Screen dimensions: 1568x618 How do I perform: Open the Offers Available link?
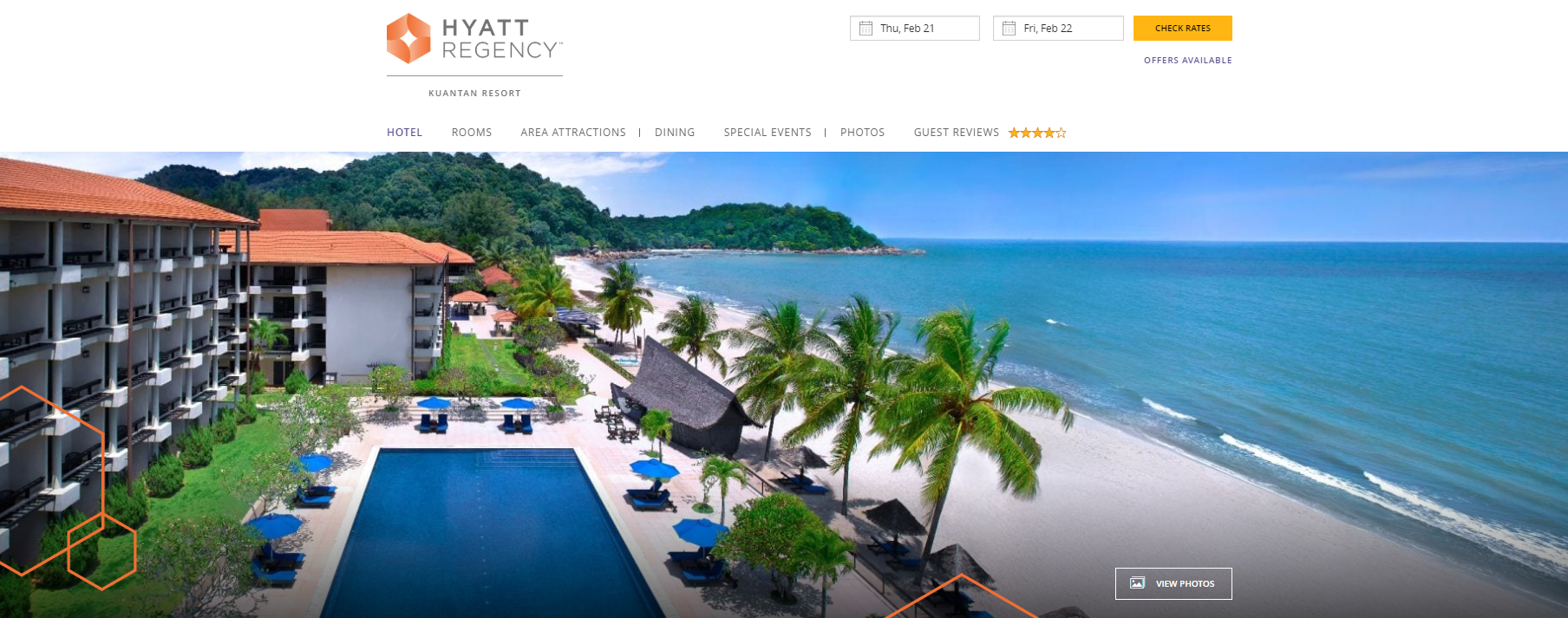click(x=1188, y=61)
